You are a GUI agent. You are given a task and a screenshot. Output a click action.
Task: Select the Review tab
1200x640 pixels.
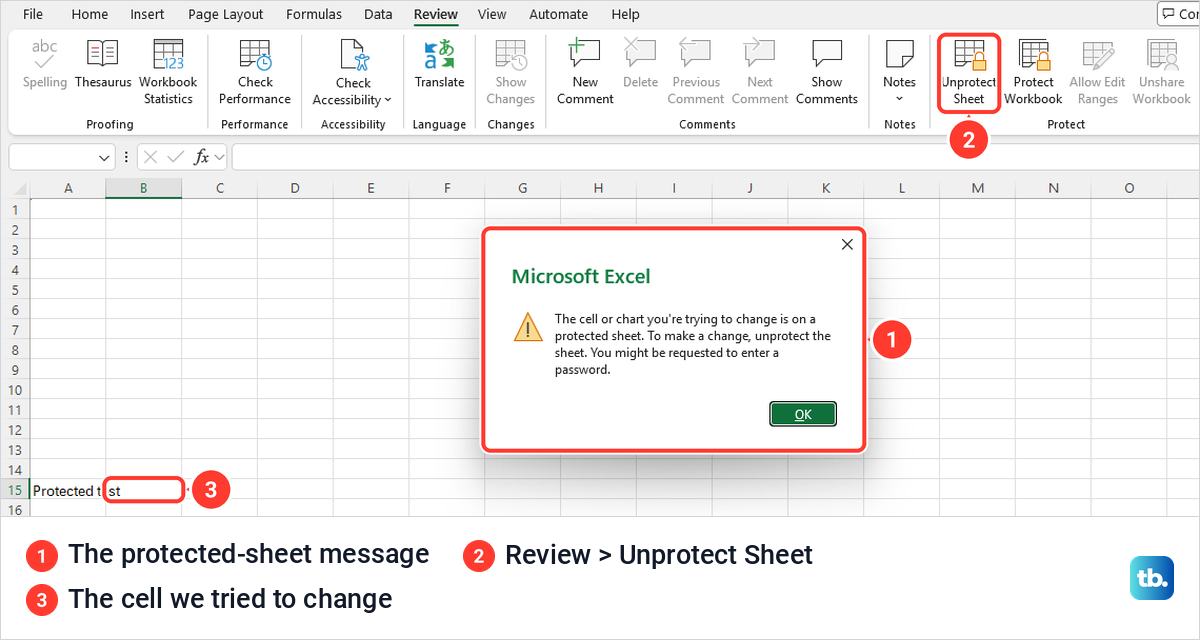(436, 14)
